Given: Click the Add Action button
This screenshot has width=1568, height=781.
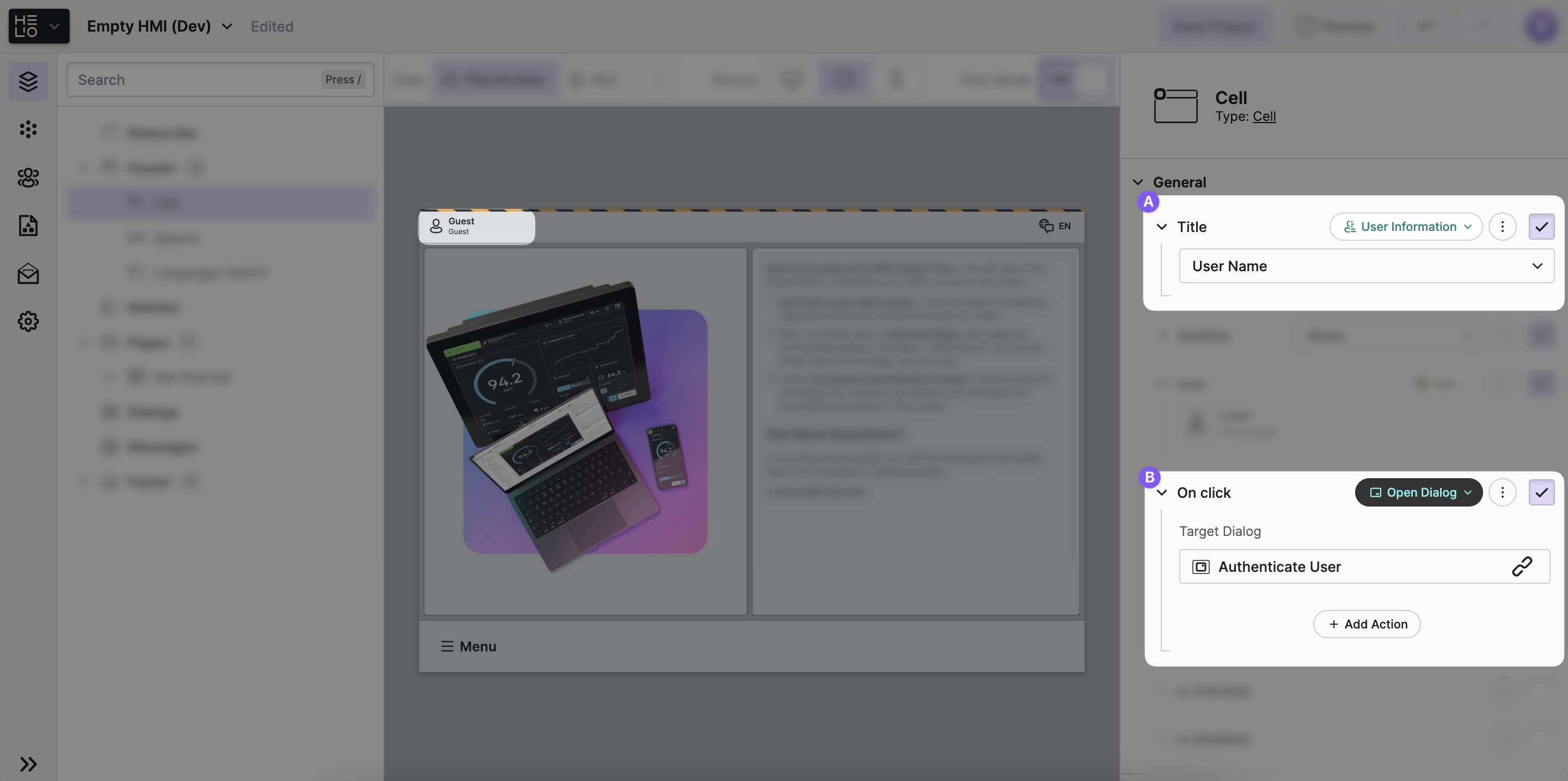Looking at the screenshot, I should pyautogui.click(x=1367, y=624).
